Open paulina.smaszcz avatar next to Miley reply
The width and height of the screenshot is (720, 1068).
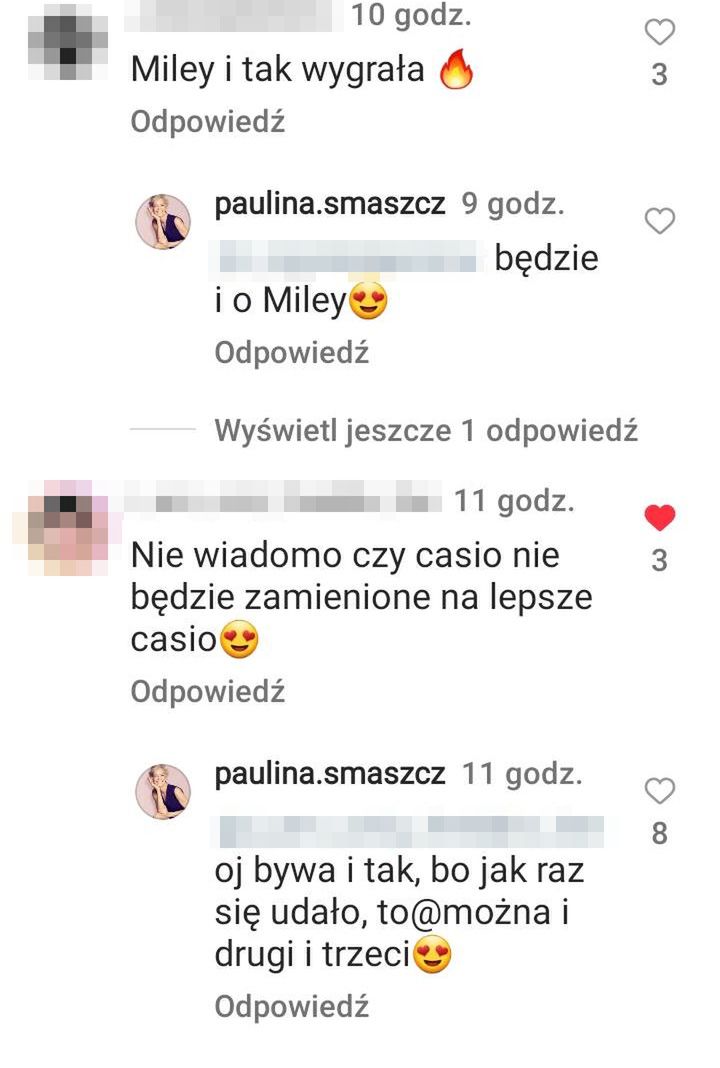[x=163, y=221]
